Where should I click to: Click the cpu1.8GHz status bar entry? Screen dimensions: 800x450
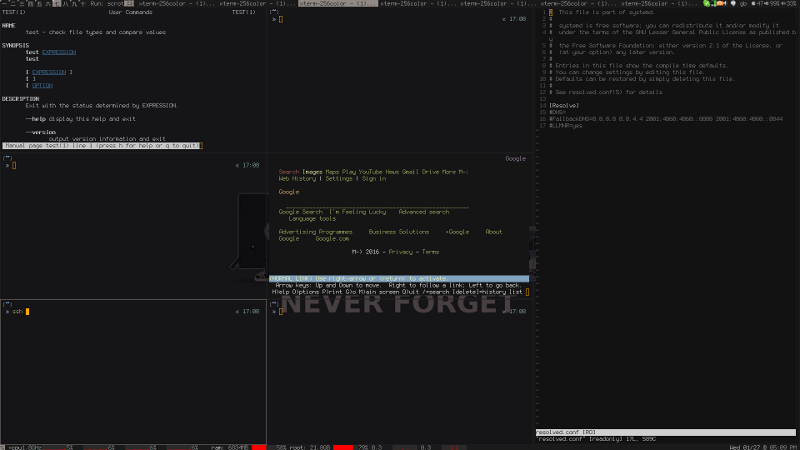pos(24,447)
